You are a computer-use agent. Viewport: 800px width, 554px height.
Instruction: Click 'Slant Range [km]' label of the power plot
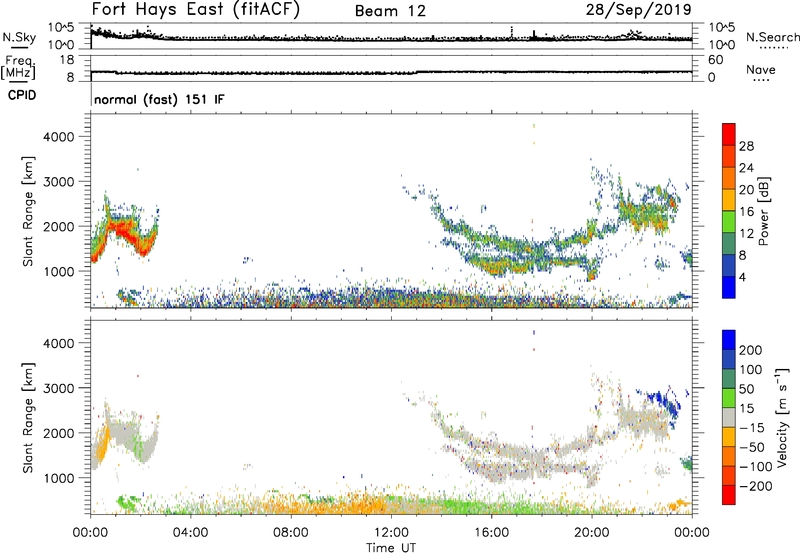click(x=28, y=211)
